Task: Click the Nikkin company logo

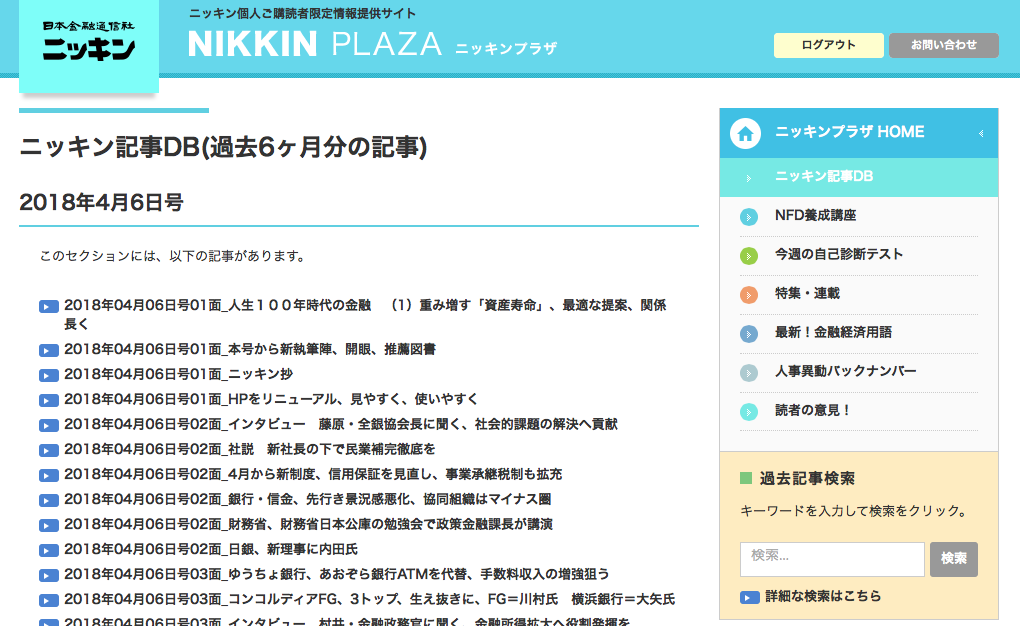Action: click(x=89, y=44)
